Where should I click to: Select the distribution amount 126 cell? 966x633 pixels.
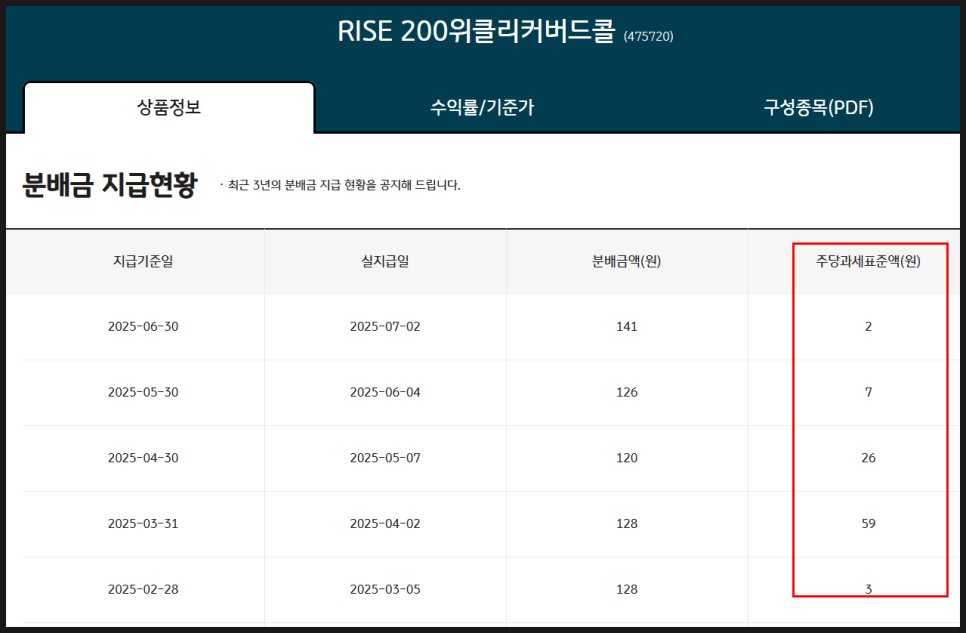(627, 392)
